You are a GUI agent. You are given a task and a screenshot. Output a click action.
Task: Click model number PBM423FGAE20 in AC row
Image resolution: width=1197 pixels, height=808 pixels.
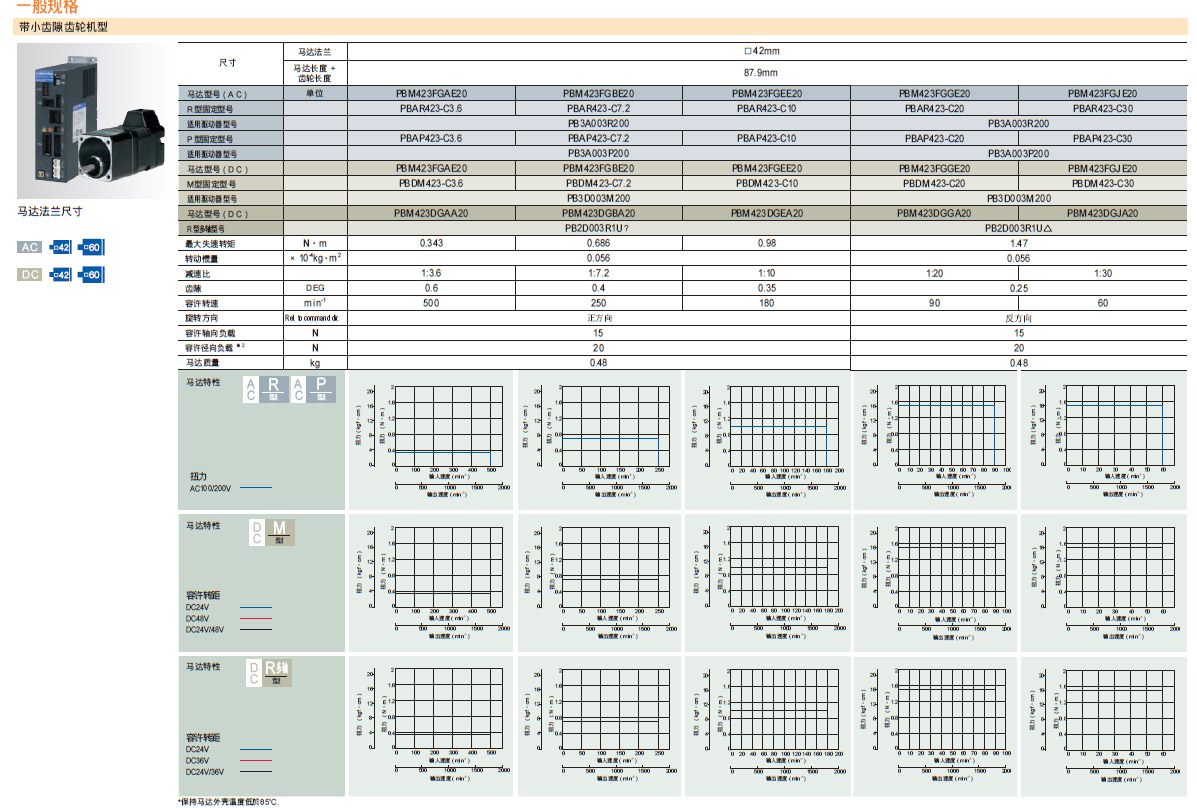click(431, 93)
